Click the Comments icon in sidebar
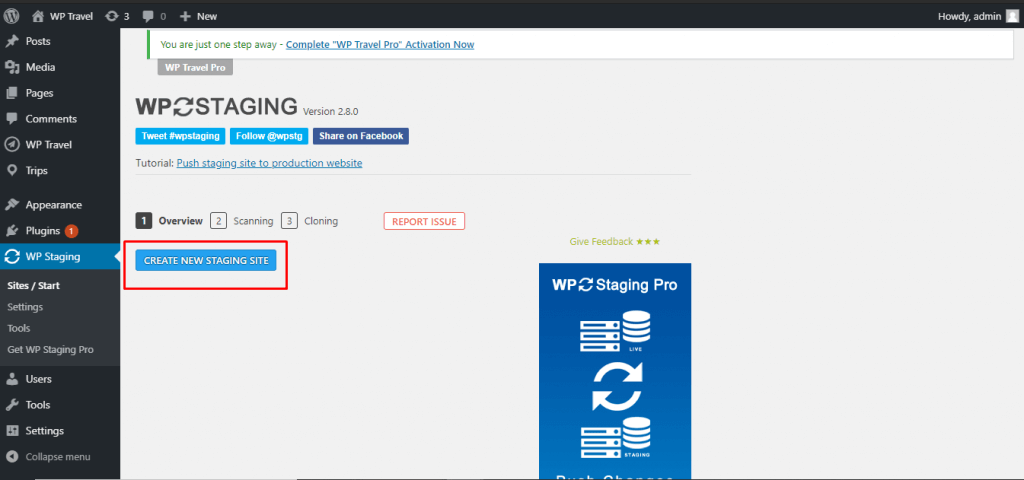 tap(11, 119)
